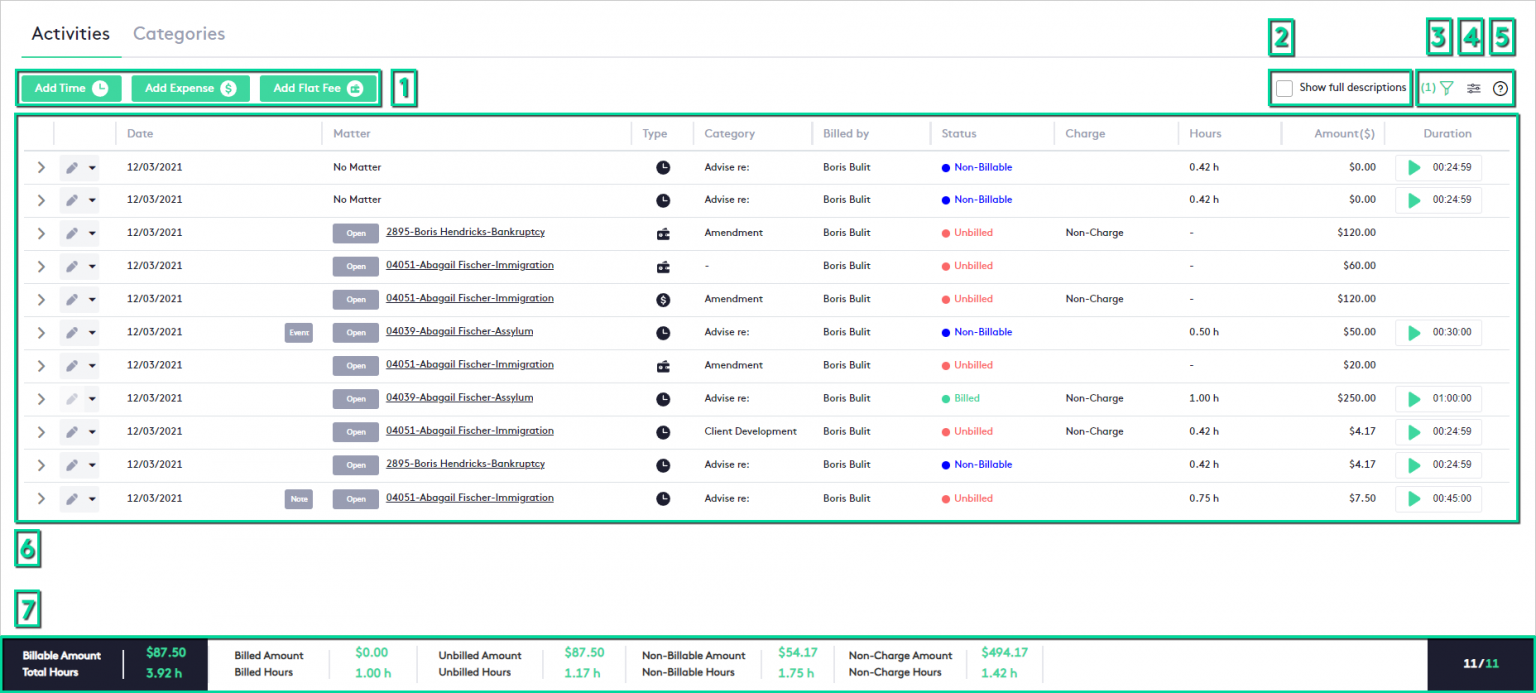
Task: Start the timer on Client Development row
Action: click(x=1414, y=432)
